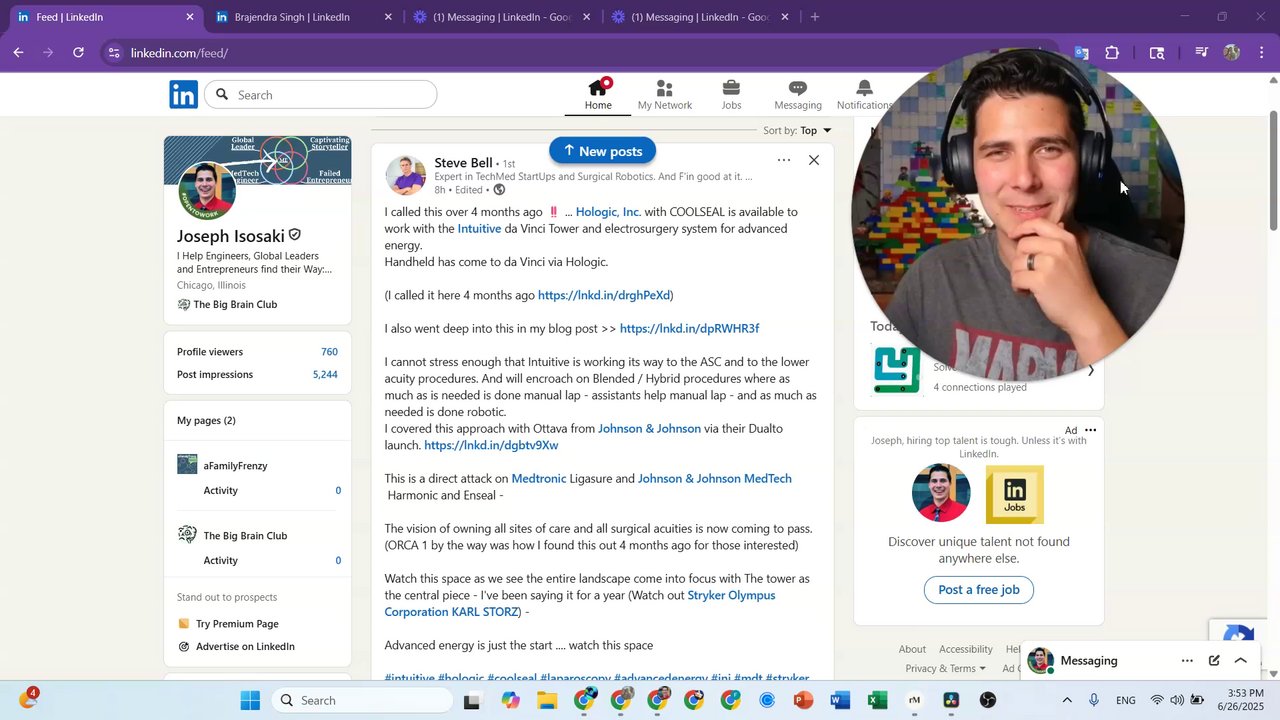Screen dimensions: 1280x720
Task: Click the page vertical scrollbar
Action: coord(1273,170)
